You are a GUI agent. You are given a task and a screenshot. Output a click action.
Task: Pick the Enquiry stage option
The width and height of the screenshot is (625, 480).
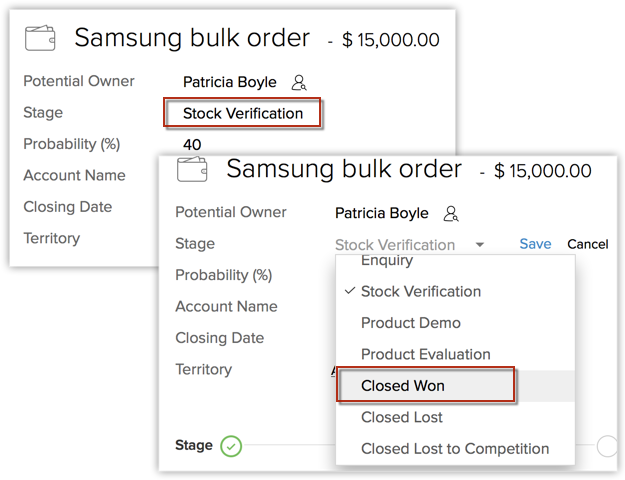tap(387, 262)
